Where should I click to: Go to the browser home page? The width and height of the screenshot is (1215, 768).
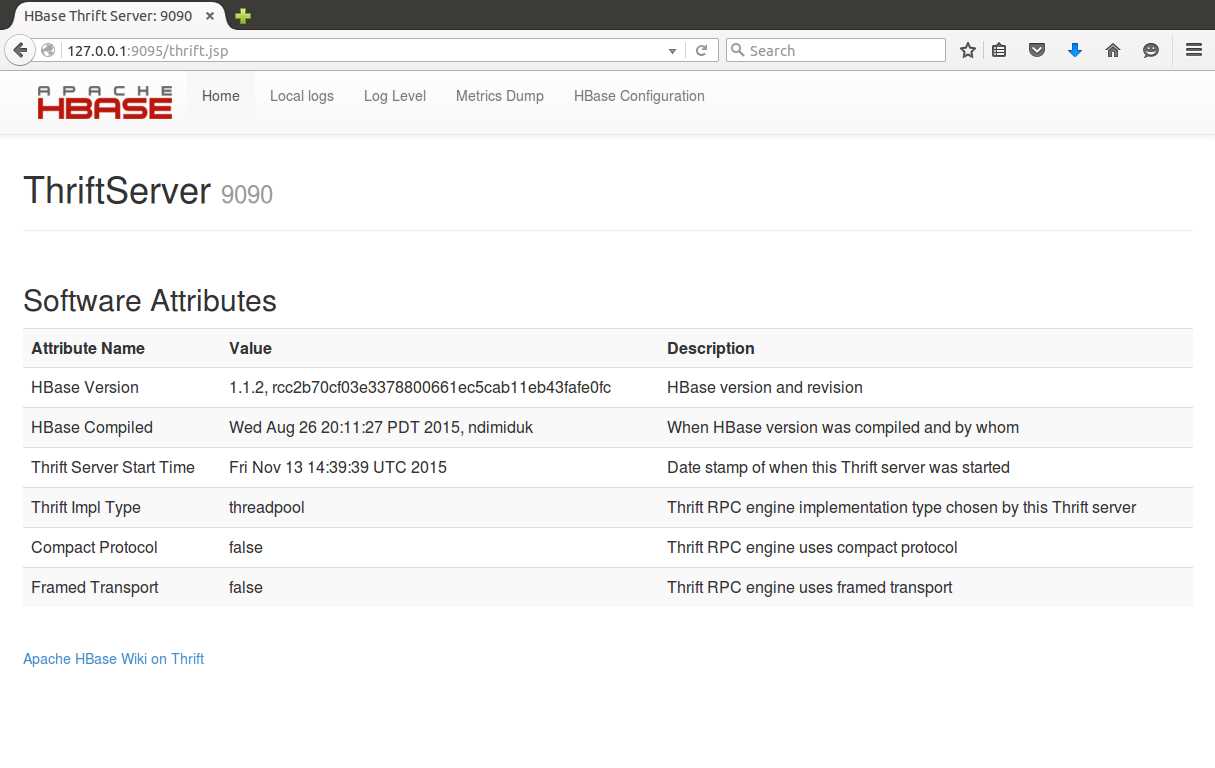click(x=1112, y=50)
